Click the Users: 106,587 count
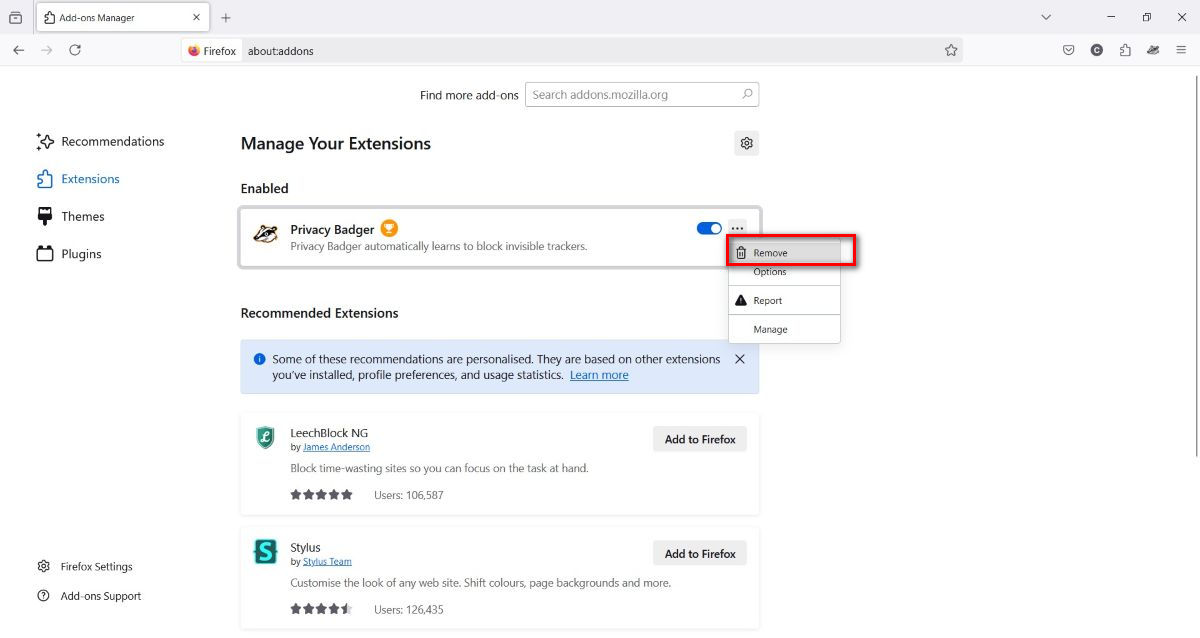 click(408, 495)
